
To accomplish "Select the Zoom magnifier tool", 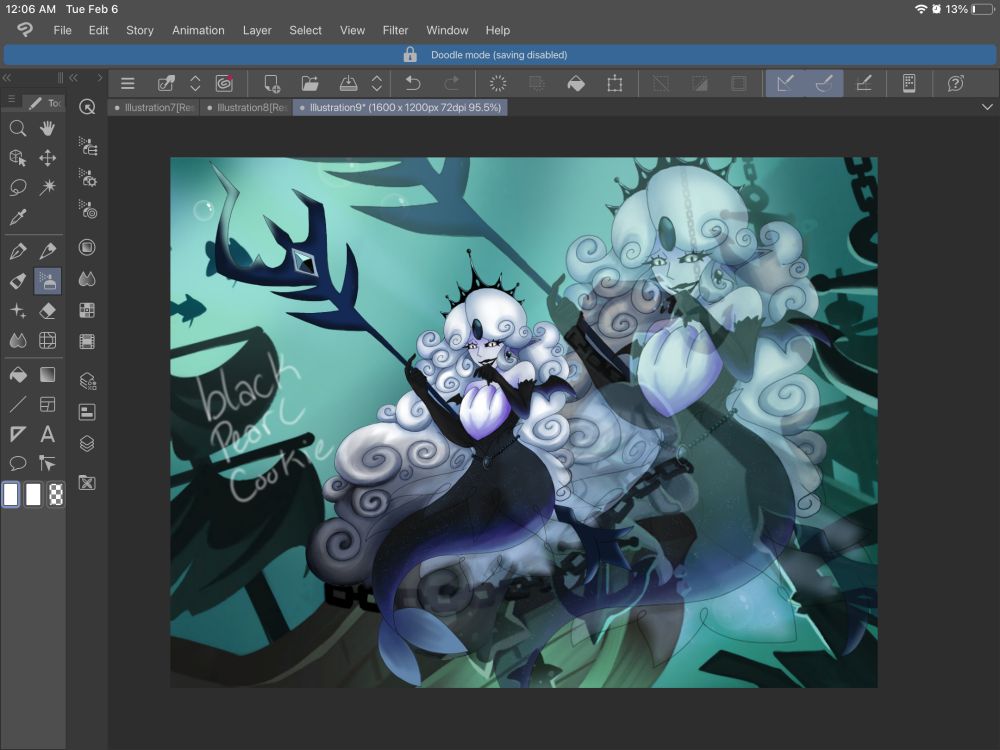I will tap(17, 128).
